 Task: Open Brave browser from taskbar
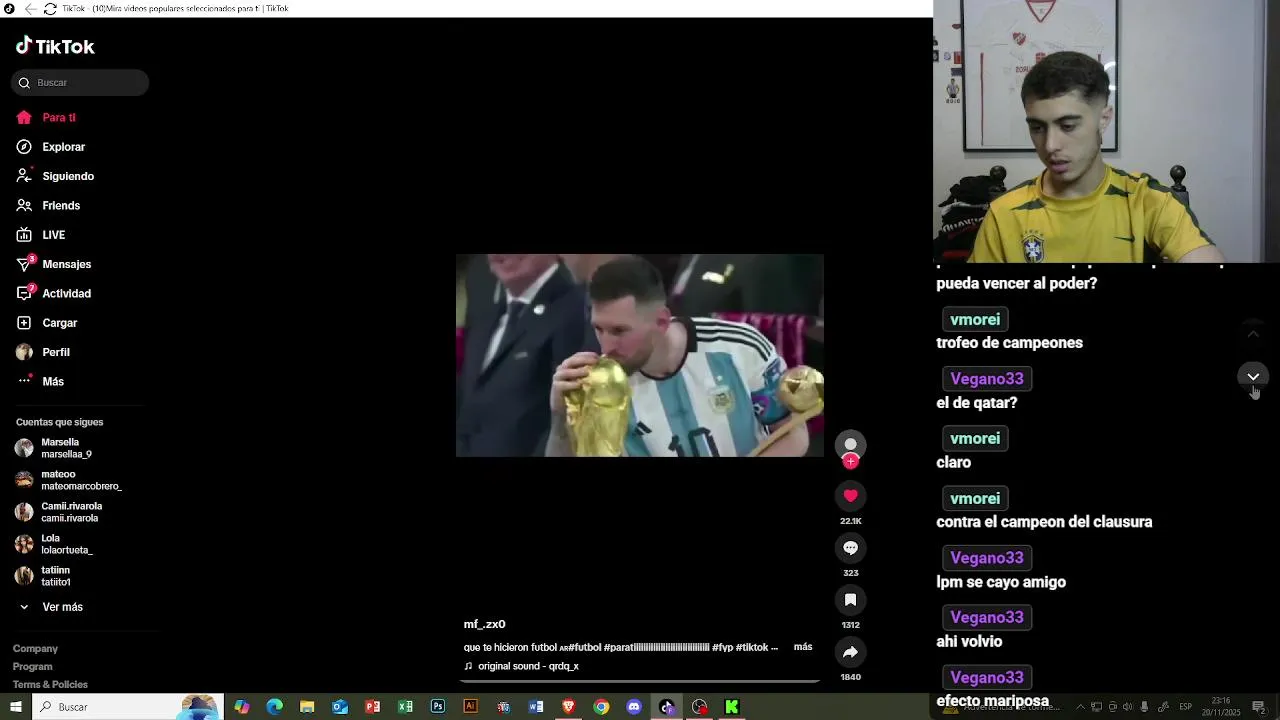pos(568,707)
